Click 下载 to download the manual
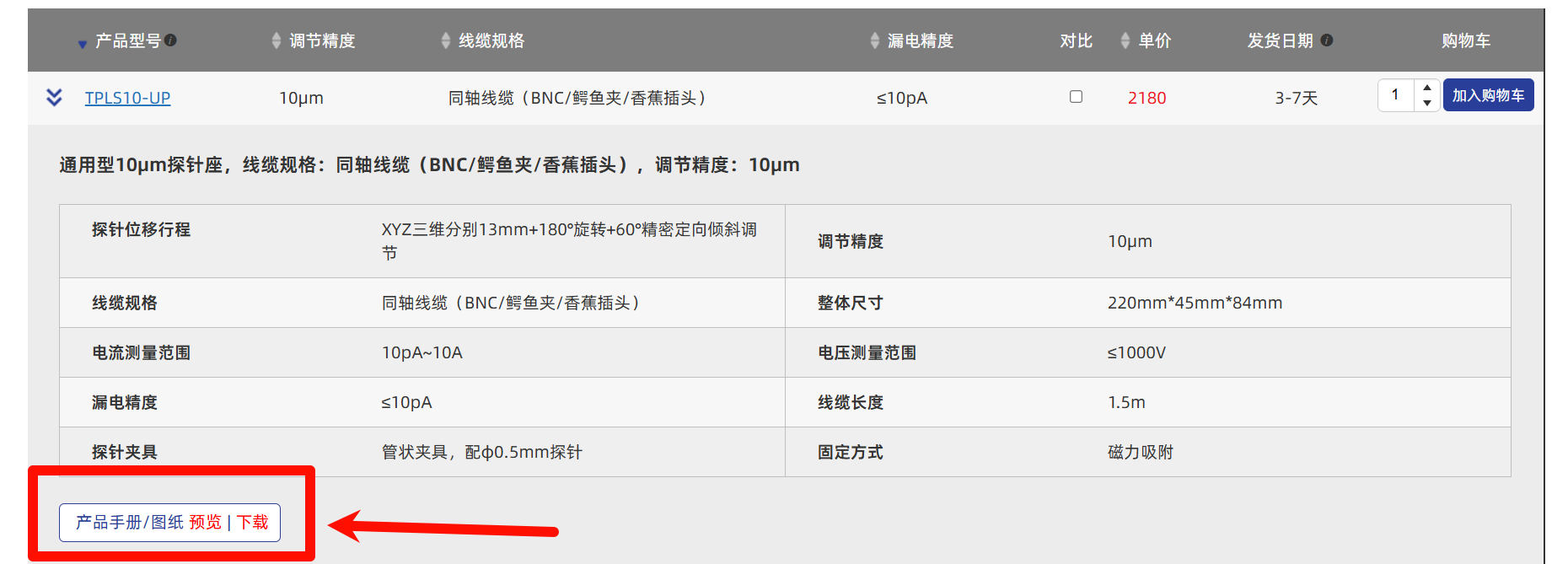The image size is (1568, 564). click(x=252, y=523)
